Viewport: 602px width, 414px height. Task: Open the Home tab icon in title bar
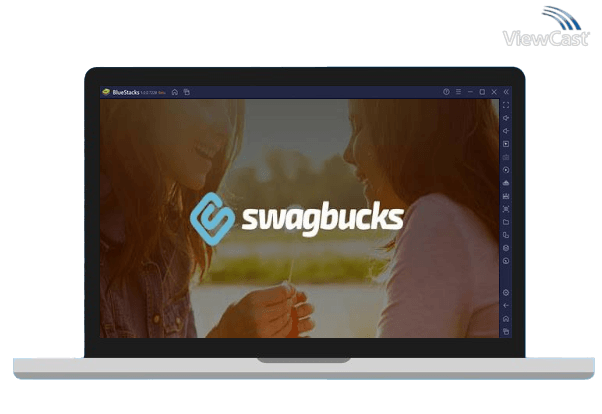click(175, 92)
